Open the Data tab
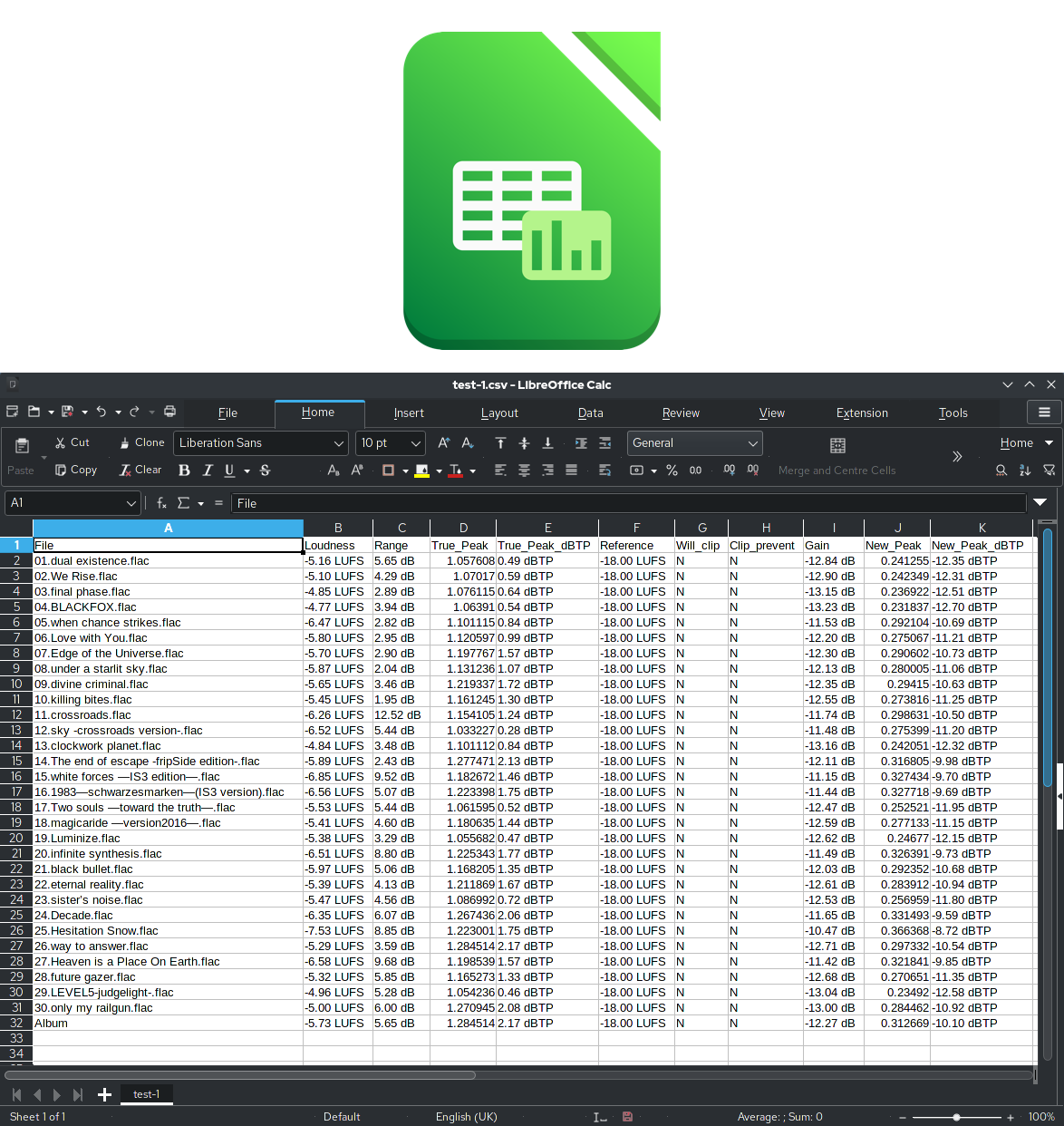Viewport: 1064px width, 1126px height. pyautogui.click(x=590, y=413)
